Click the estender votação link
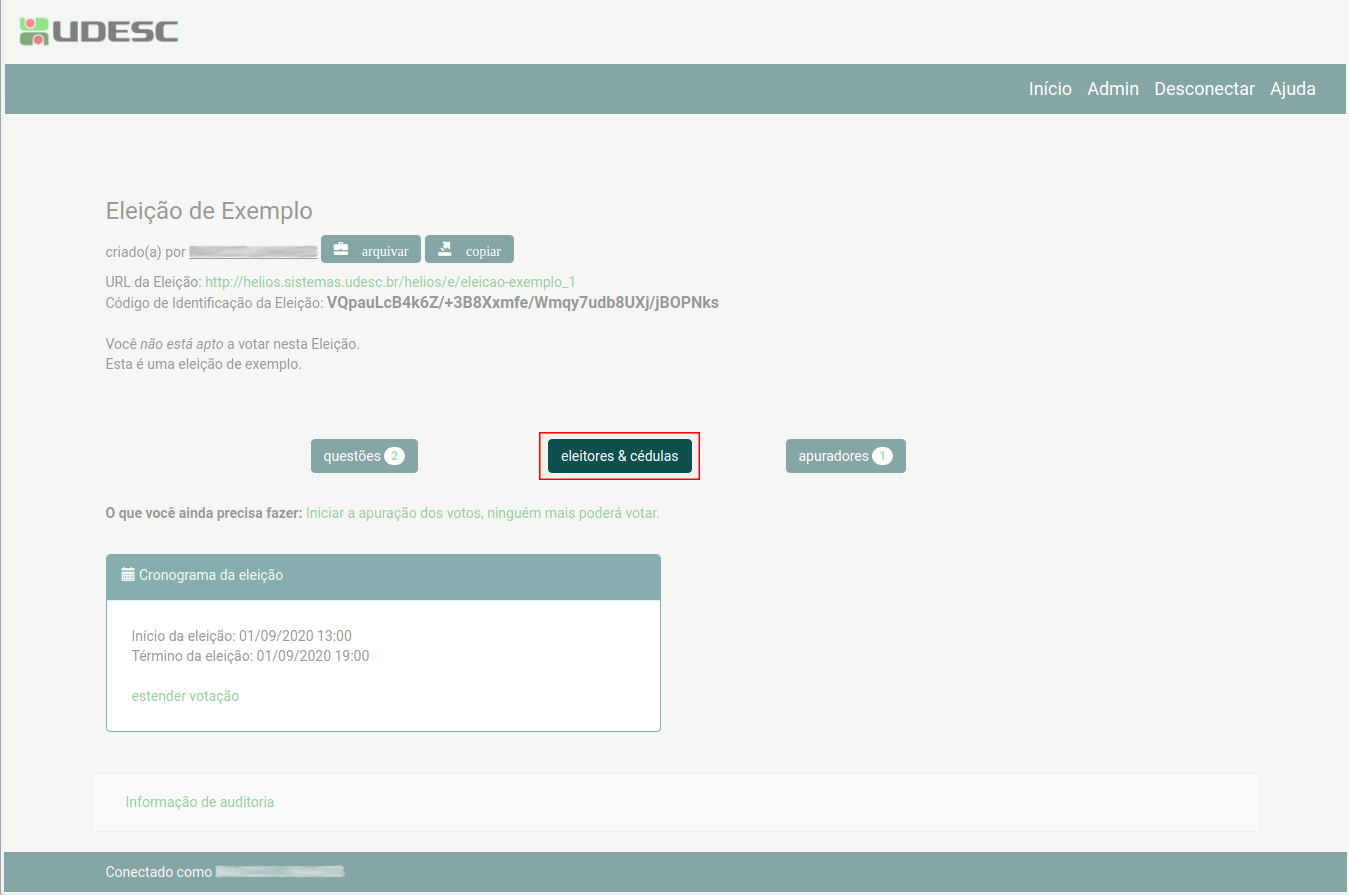Viewport: 1349px width, 895px height. coord(185,696)
